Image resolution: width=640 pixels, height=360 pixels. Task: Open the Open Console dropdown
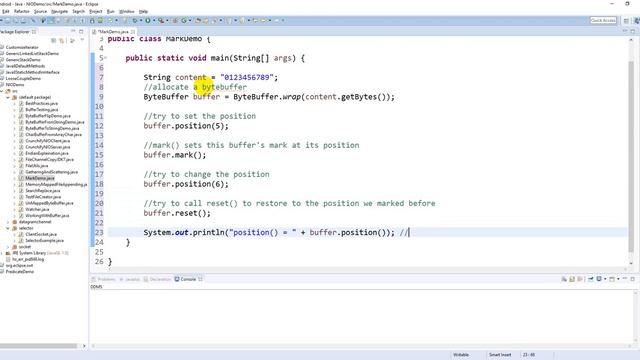618,279
